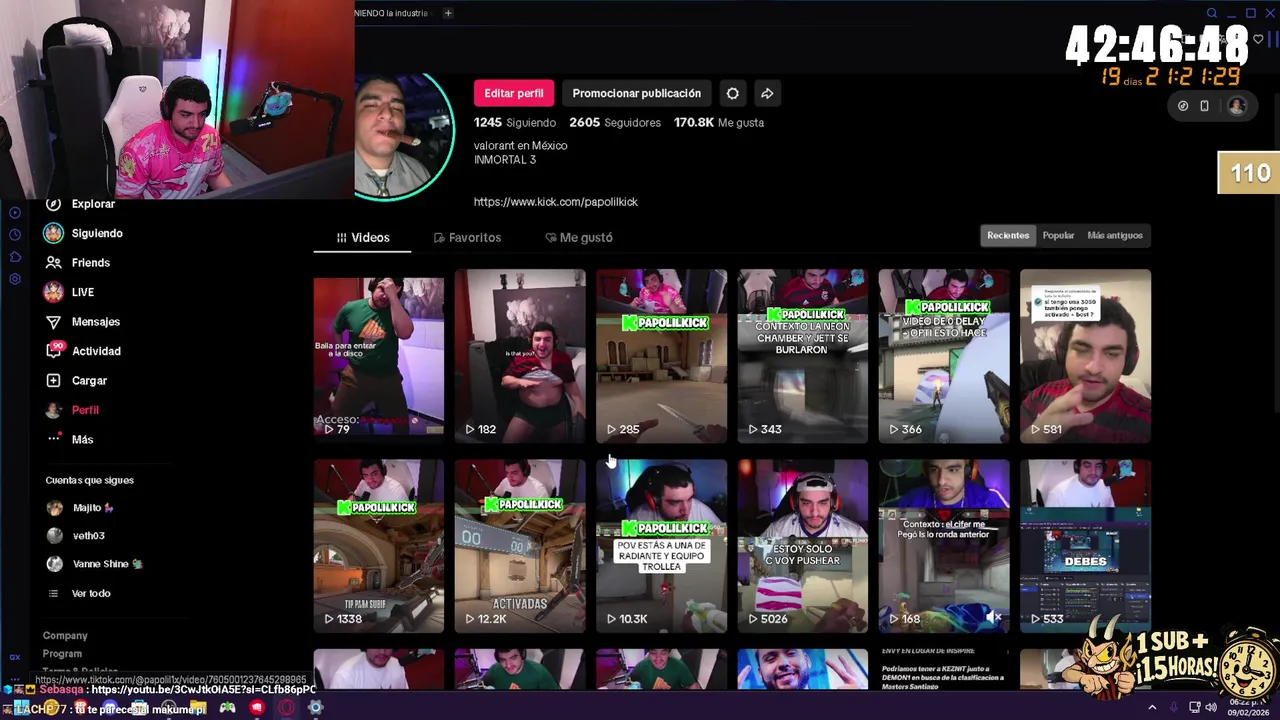Open video thumbnail with 10.3K views

pyautogui.click(x=662, y=546)
